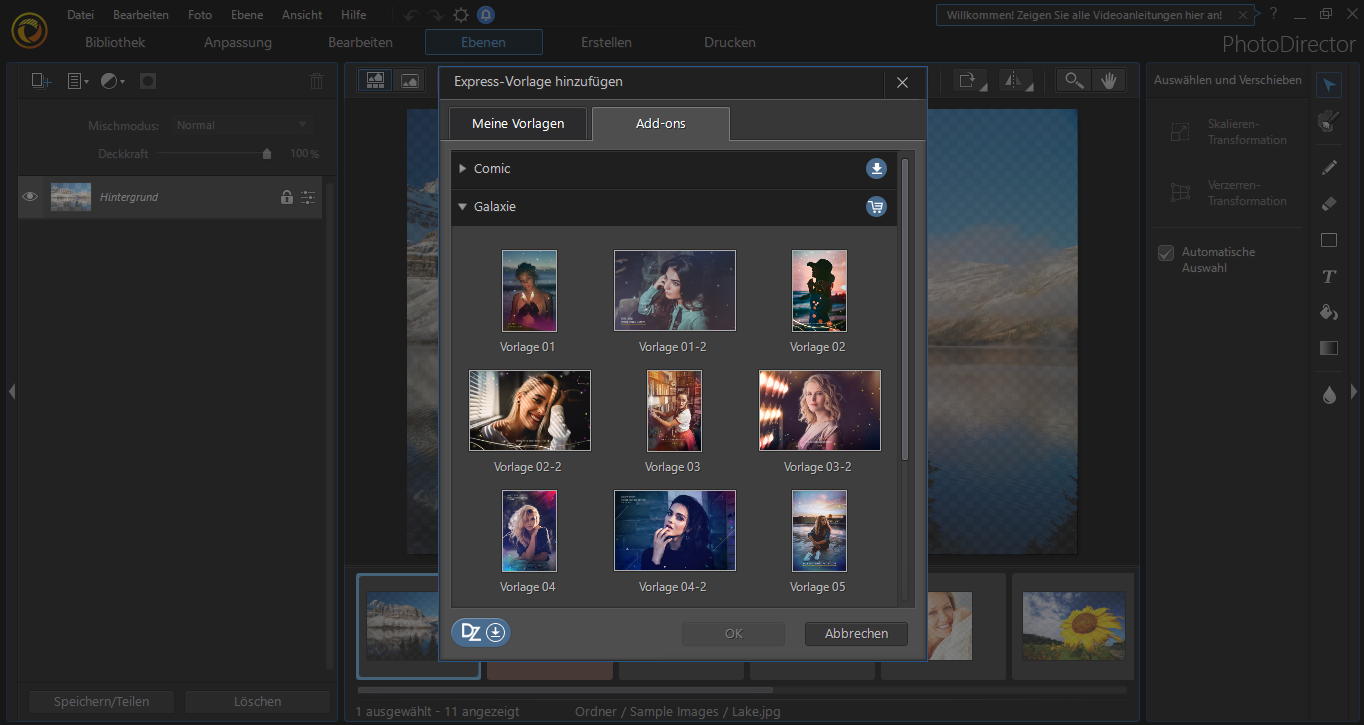Select the Fill bucket tool
Viewport: 1364px width, 725px height.
(1328, 313)
